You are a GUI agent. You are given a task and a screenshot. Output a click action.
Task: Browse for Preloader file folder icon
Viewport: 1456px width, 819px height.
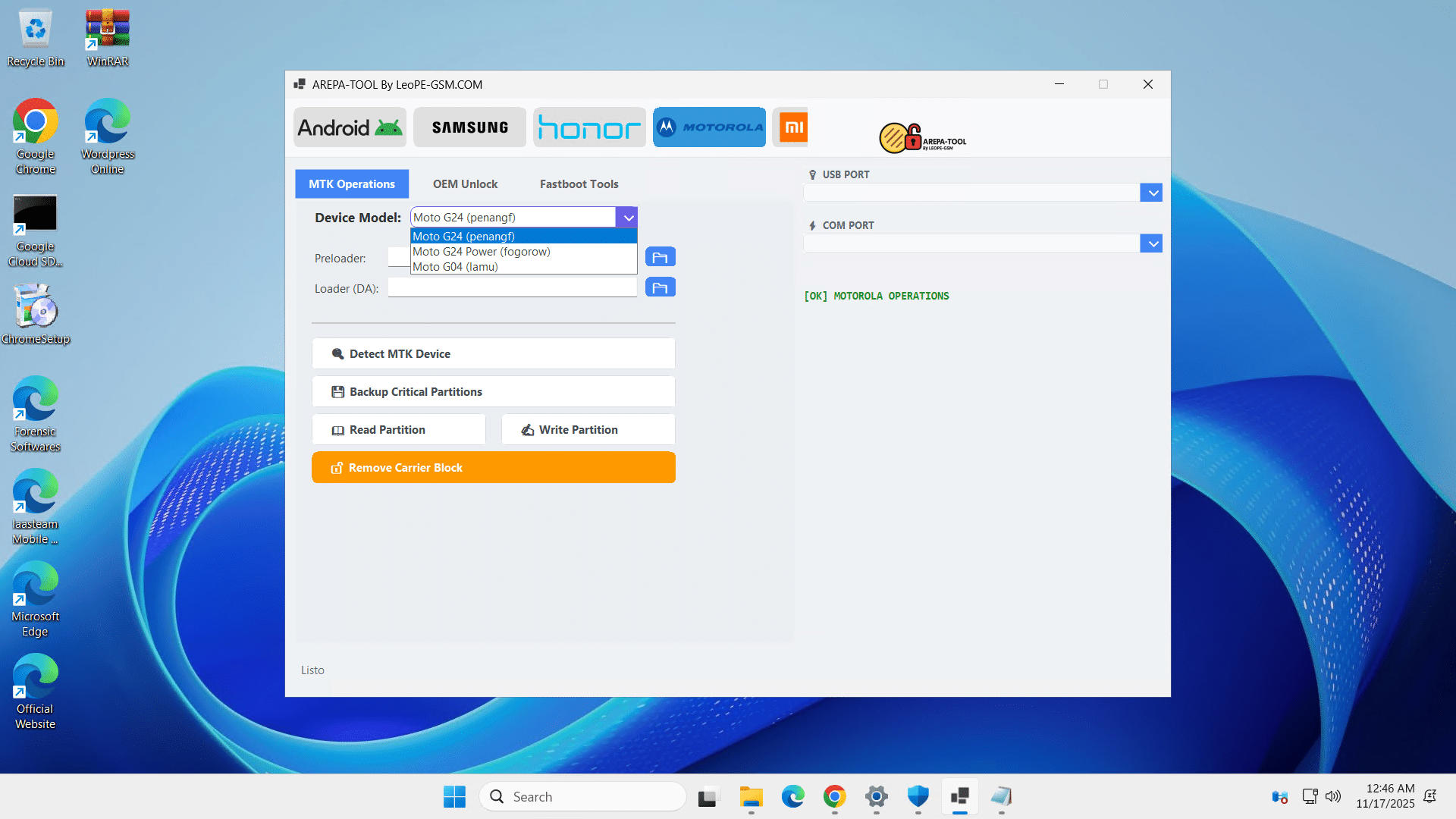[660, 258]
